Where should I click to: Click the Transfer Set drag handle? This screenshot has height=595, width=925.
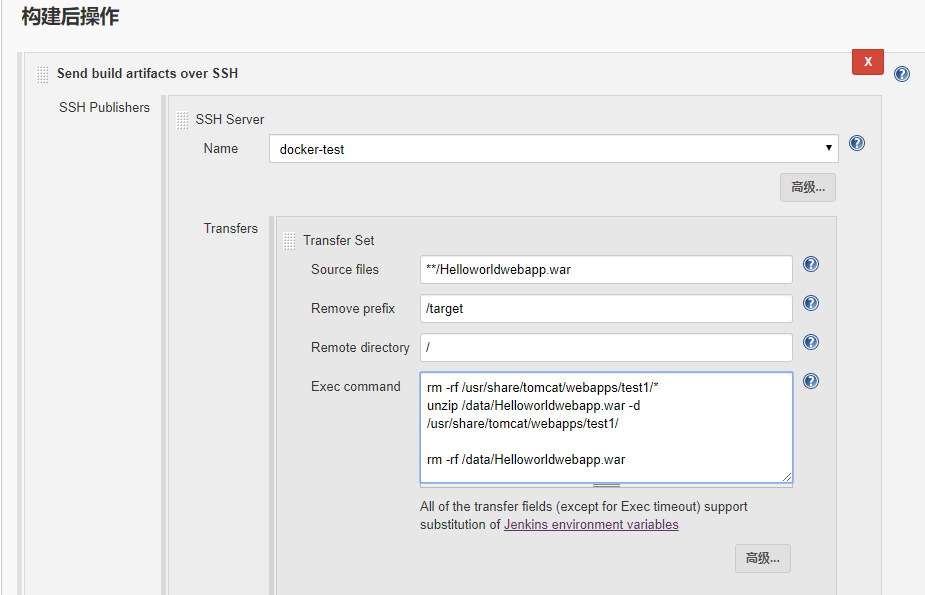[x=290, y=241]
